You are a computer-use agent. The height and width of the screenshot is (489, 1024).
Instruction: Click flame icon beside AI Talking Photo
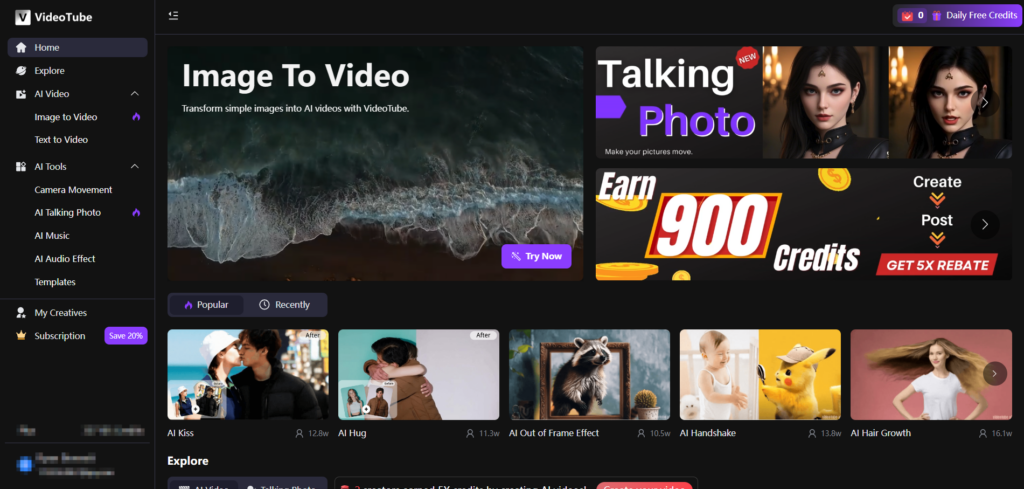click(x=136, y=213)
